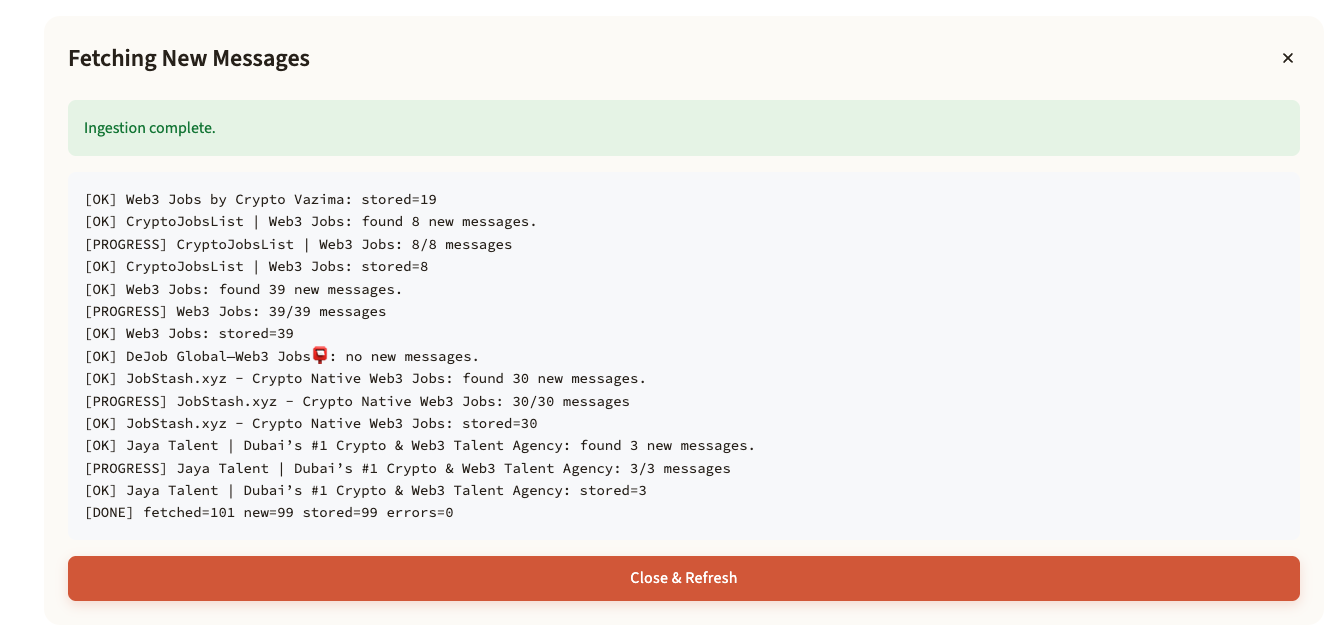Click the CryptoJobsList 8/8 progress line
The width and height of the screenshot is (1341, 642).
pos(298,244)
